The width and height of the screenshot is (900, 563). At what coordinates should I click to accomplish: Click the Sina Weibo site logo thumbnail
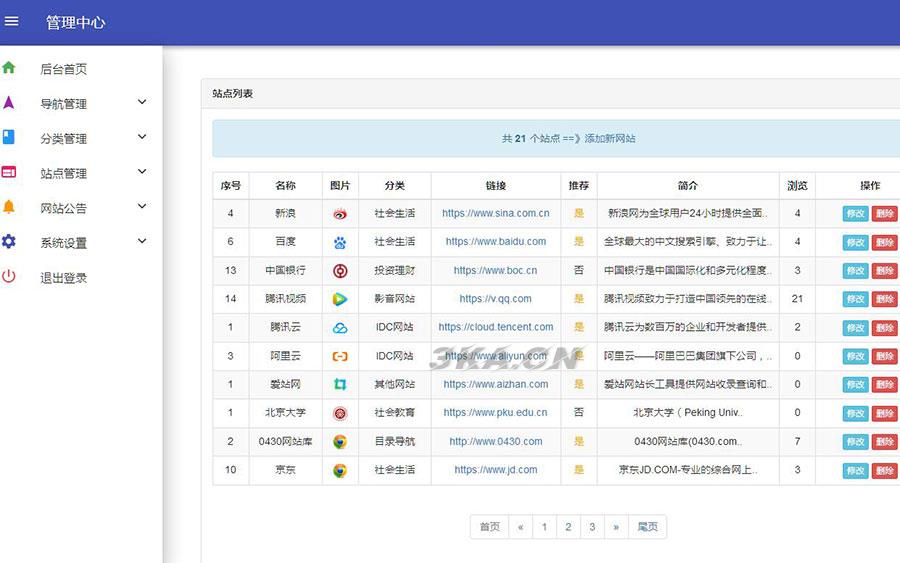340,214
